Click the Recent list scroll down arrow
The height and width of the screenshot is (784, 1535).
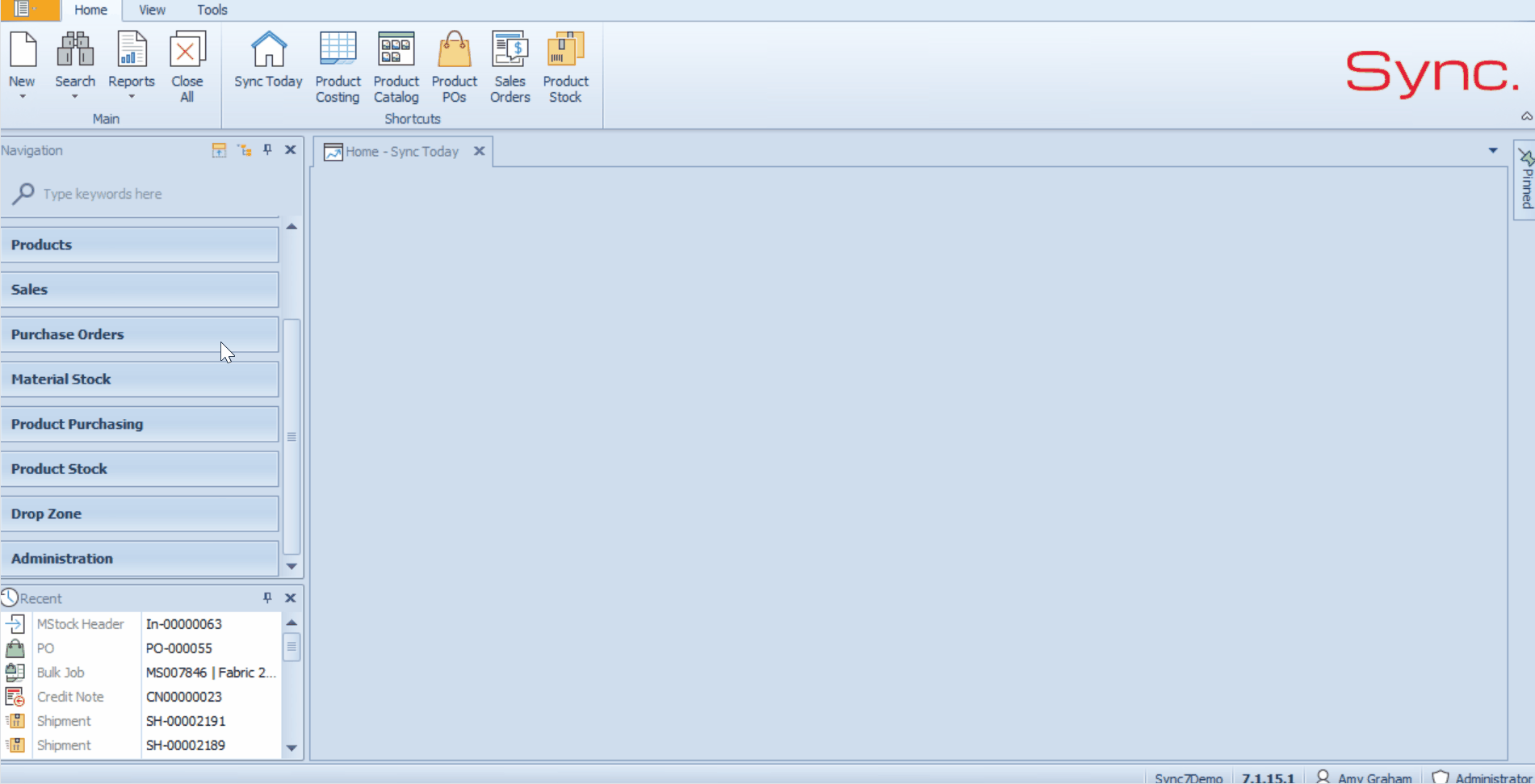click(x=291, y=748)
